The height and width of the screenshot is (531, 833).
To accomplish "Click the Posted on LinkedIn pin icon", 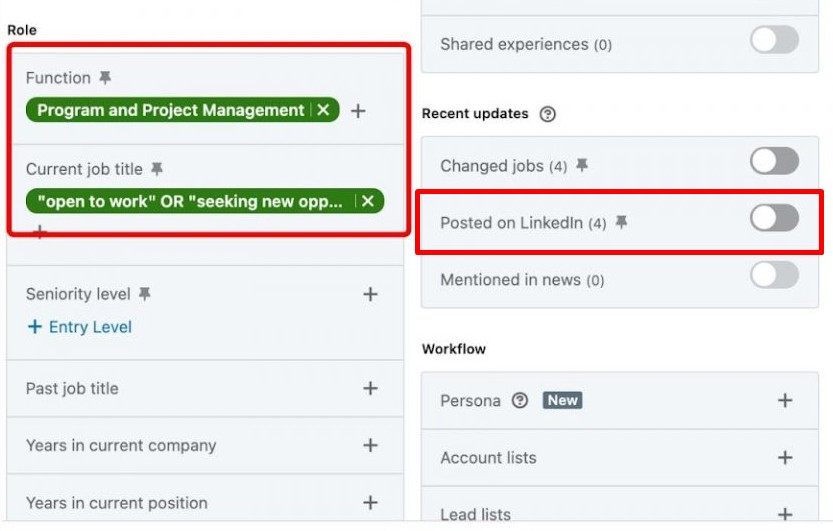I will pyautogui.click(x=621, y=222).
